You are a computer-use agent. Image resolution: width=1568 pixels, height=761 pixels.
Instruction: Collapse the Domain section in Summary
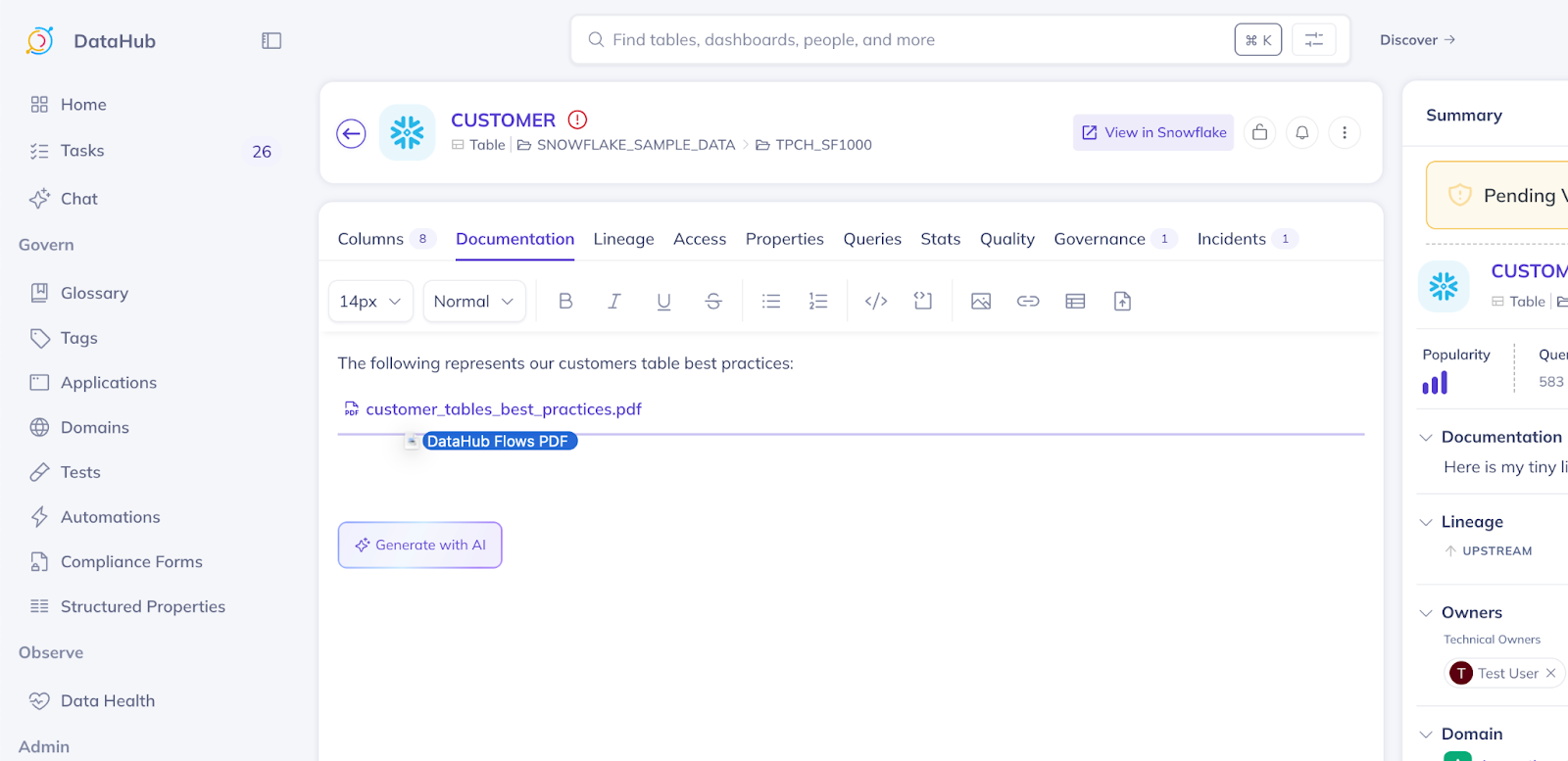pos(1426,735)
